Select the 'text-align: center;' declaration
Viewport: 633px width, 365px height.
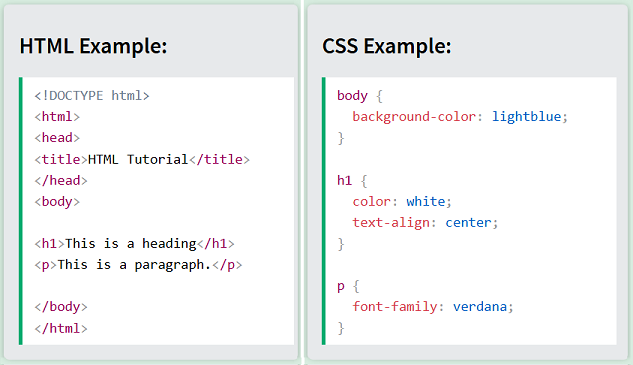pyautogui.click(x=425, y=222)
